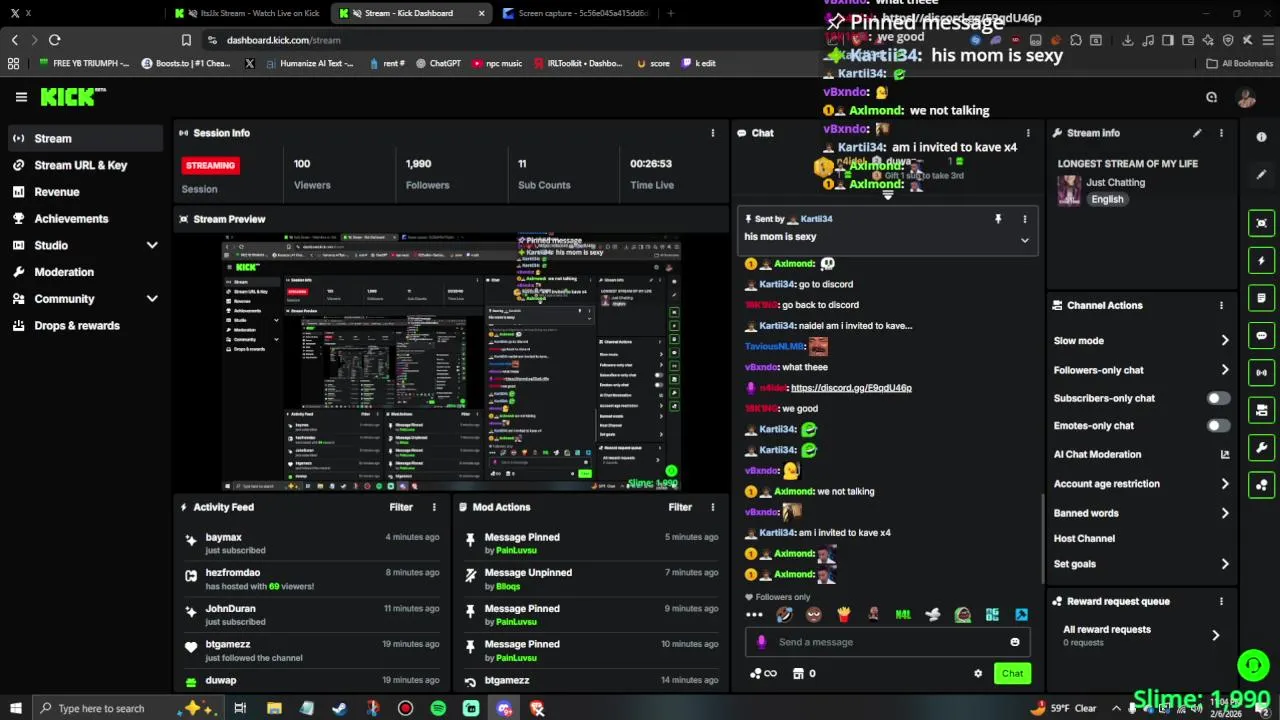Image resolution: width=1280 pixels, height=720 pixels.
Task: Open emoji picker in message box
Action: 1015,642
